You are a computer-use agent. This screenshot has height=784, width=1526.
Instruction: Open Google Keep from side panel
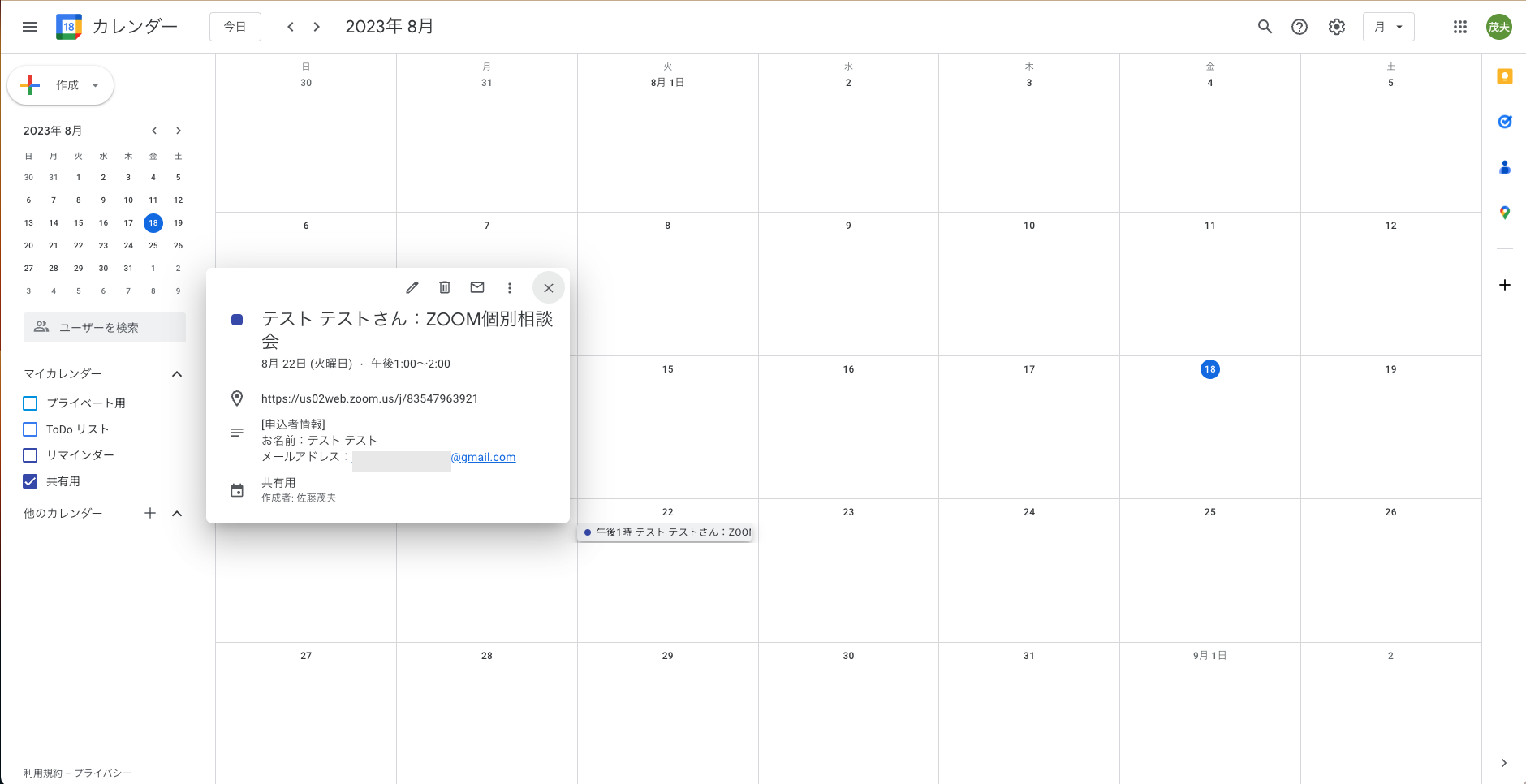1504,76
